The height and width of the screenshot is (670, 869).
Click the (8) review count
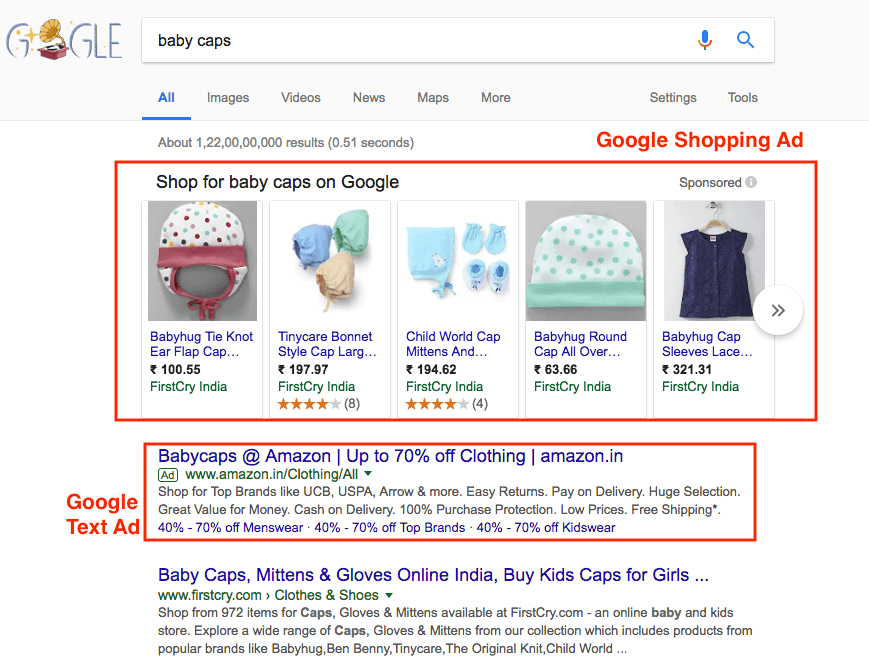point(352,404)
